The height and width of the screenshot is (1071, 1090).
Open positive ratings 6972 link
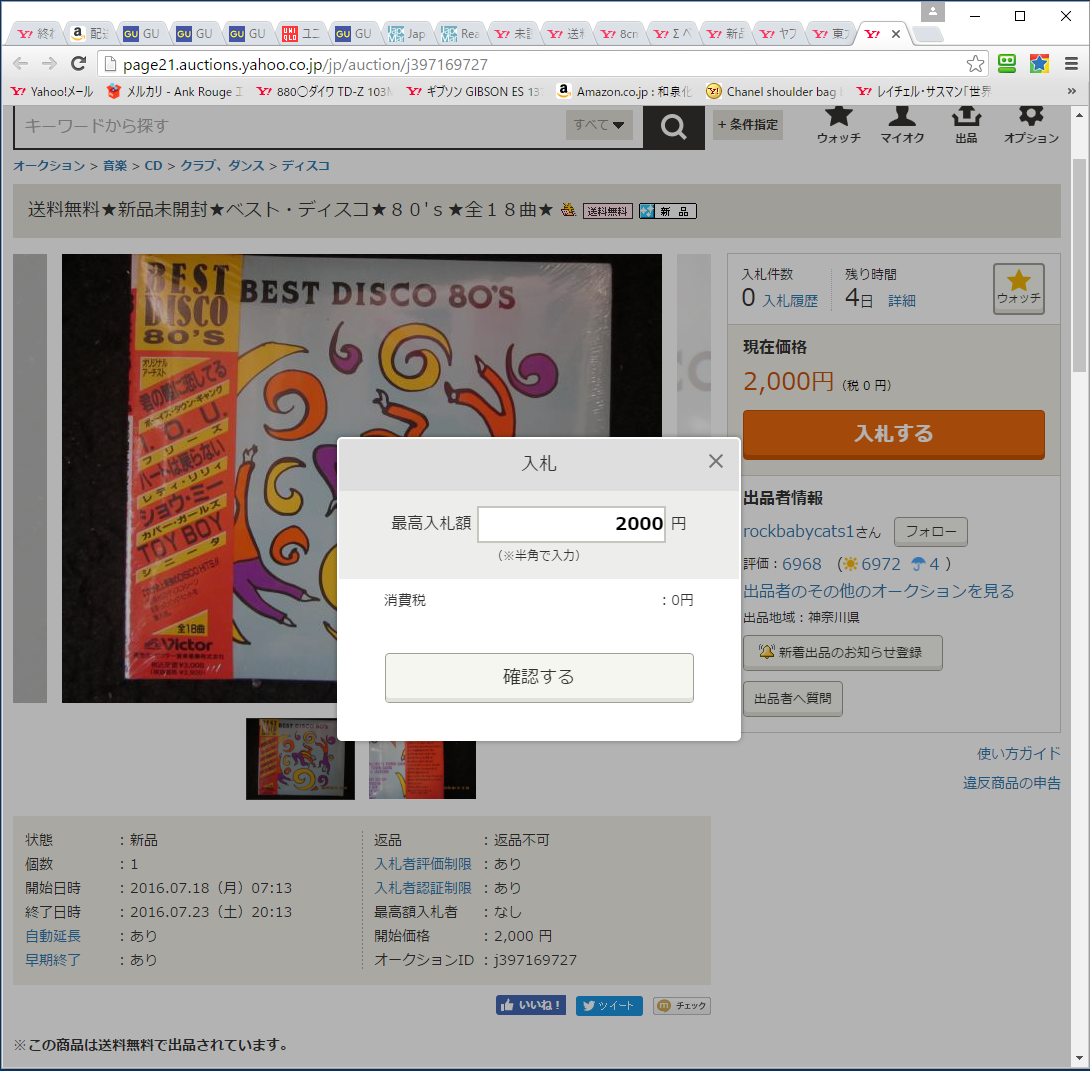pos(881,564)
